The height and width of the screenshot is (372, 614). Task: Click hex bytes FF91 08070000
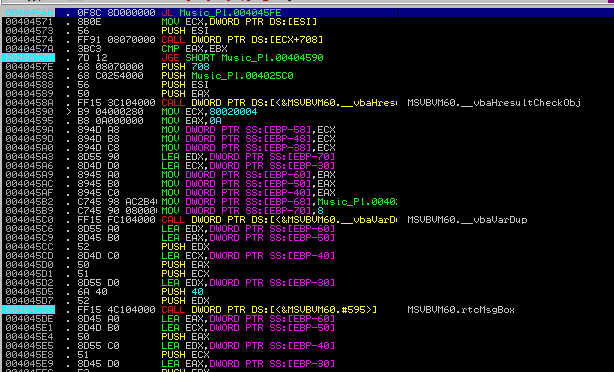point(116,40)
